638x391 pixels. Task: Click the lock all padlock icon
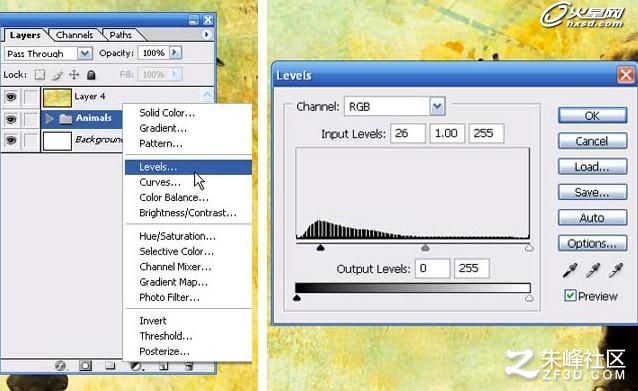pos(91,74)
